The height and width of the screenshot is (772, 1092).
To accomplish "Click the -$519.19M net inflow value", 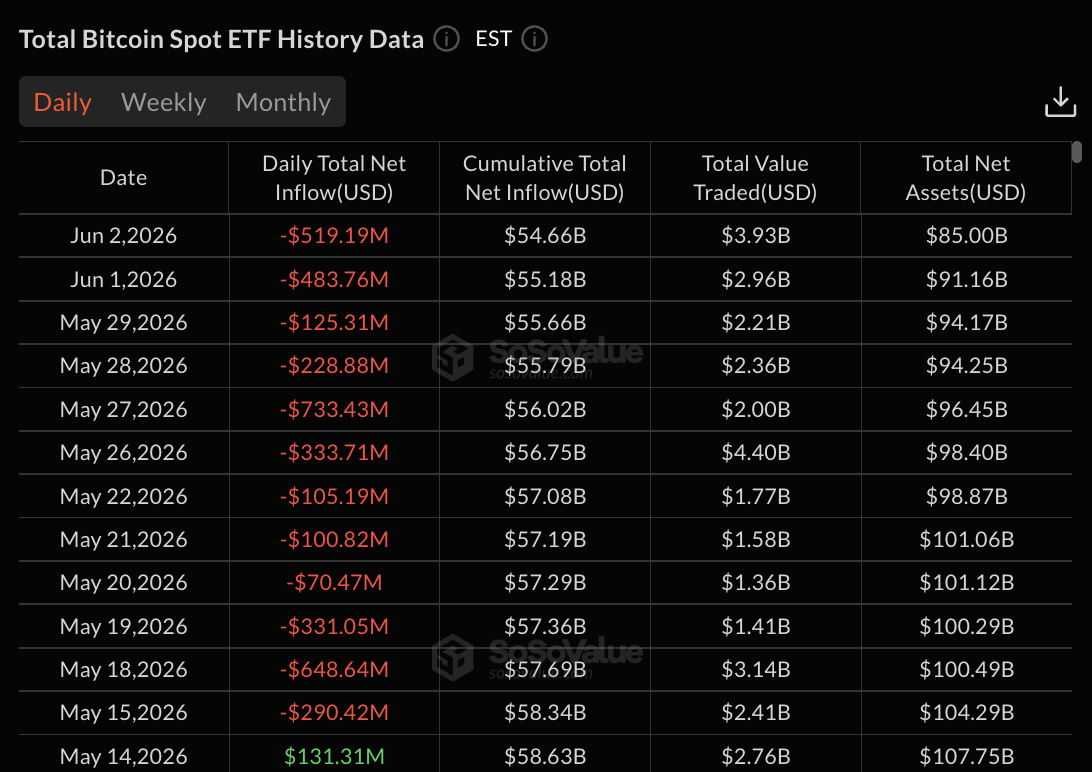I will coord(334,235).
